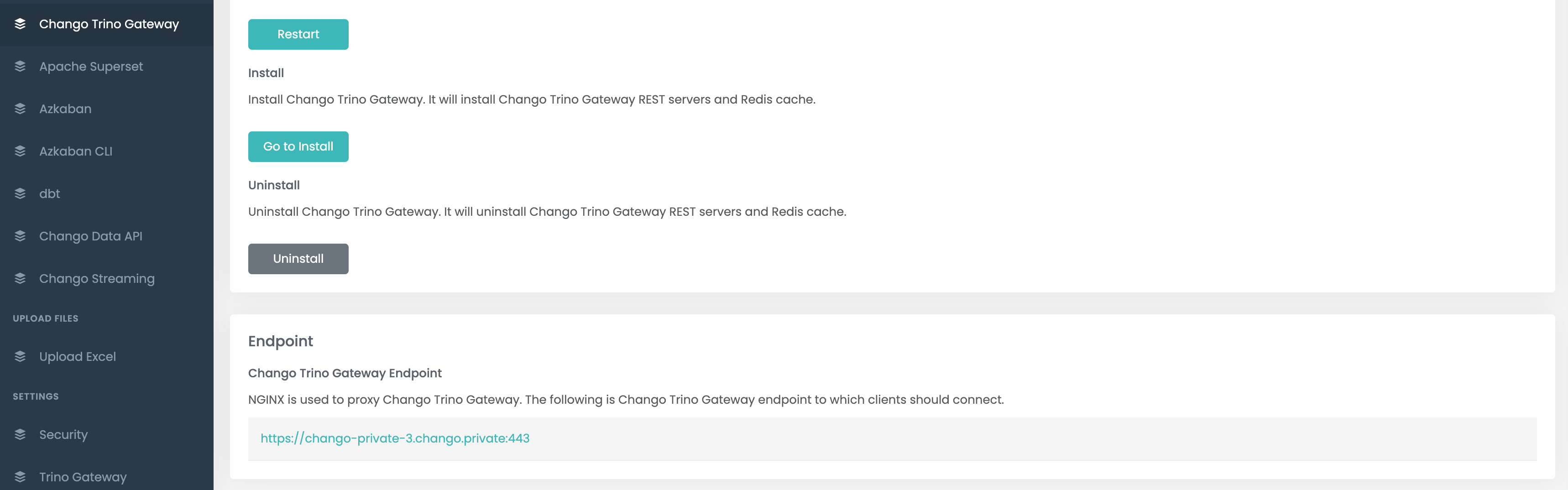The height and width of the screenshot is (490, 1568).
Task: Click the Chango Data API layers icon
Action: coord(20,235)
